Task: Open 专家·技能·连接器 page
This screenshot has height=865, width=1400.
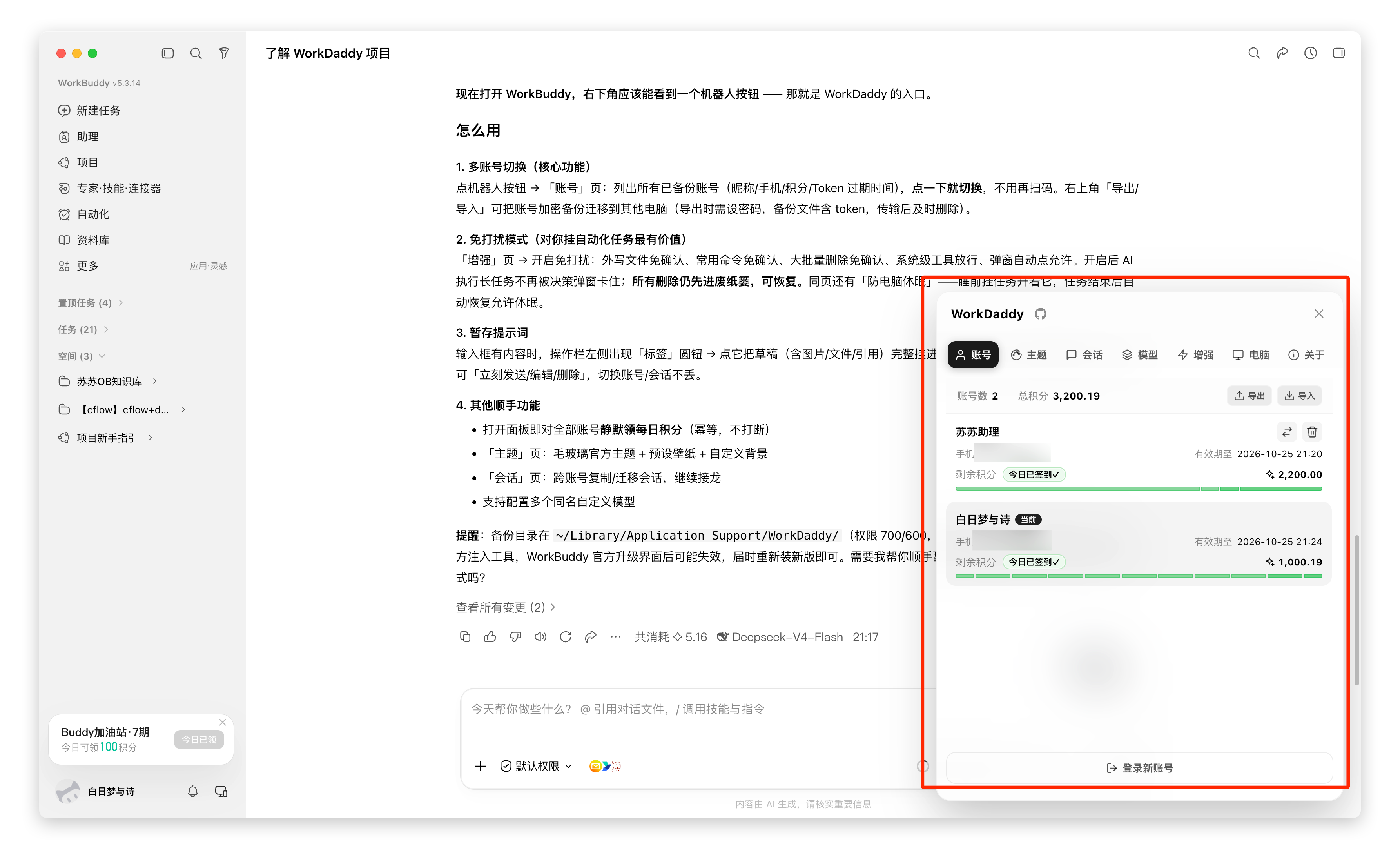Action: click(110, 188)
